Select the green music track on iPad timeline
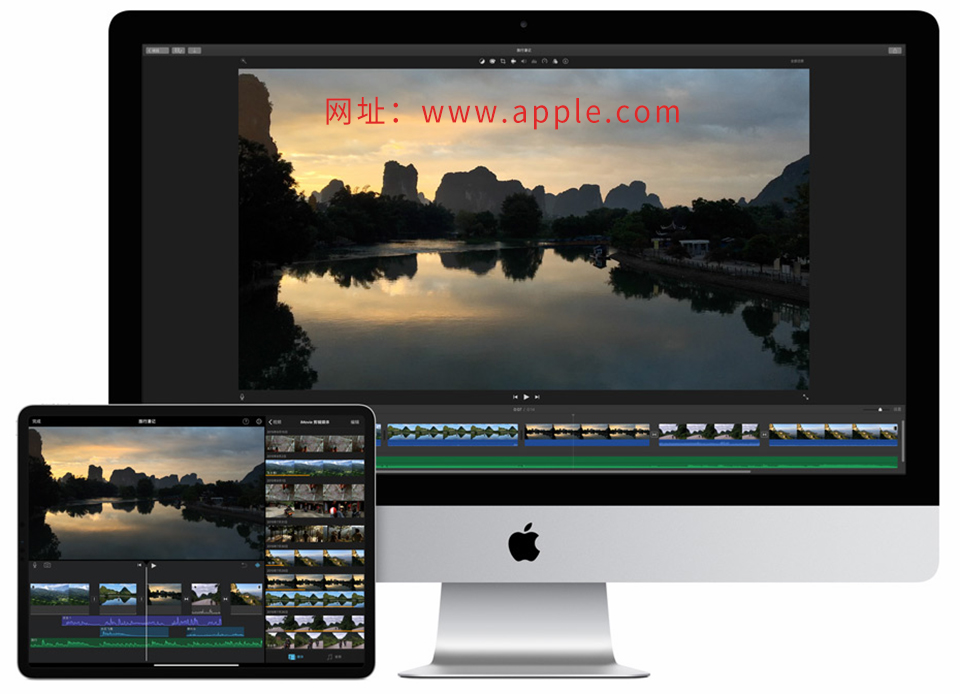The height and width of the screenshot is (694, 960). pos(146,643)
